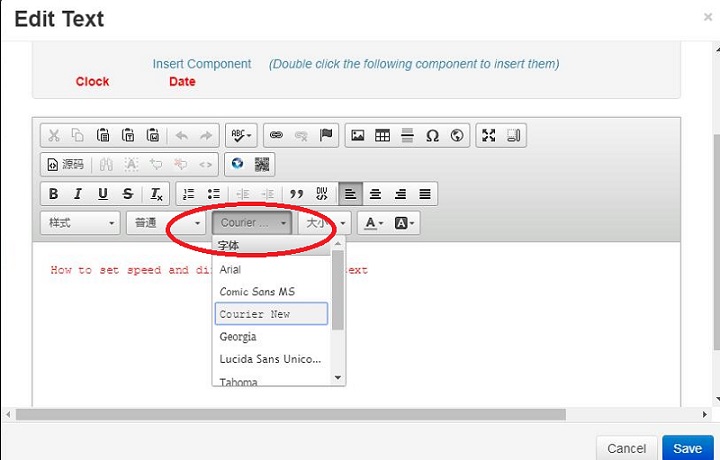Save the edited text

(687, 448)
